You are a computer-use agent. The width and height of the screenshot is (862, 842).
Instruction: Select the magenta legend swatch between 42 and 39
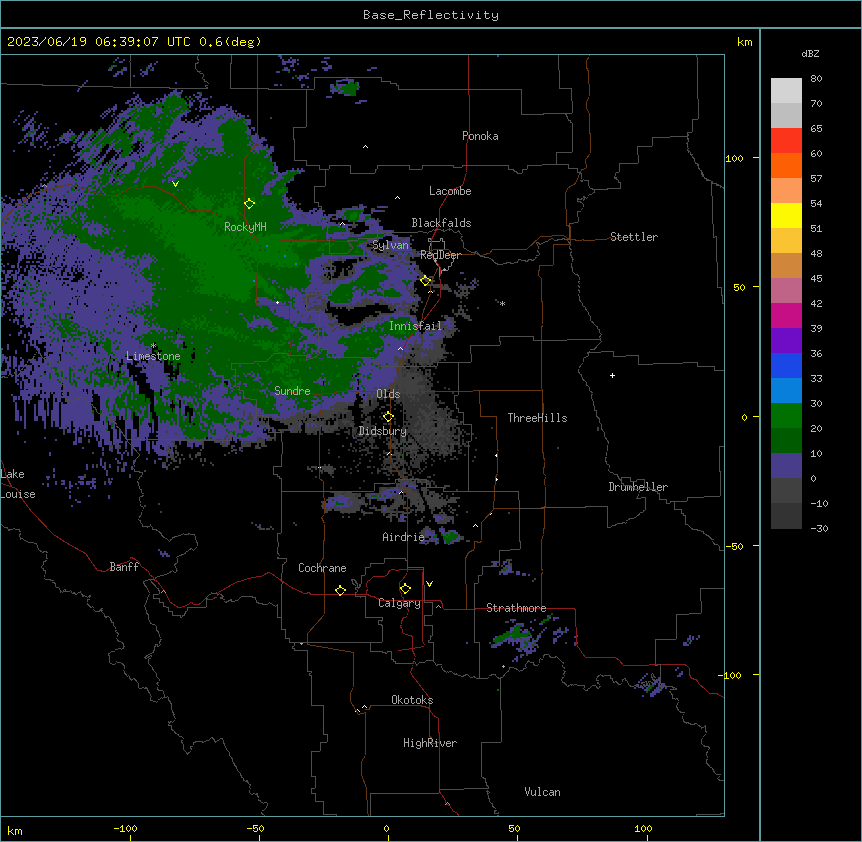coord(786,315)
